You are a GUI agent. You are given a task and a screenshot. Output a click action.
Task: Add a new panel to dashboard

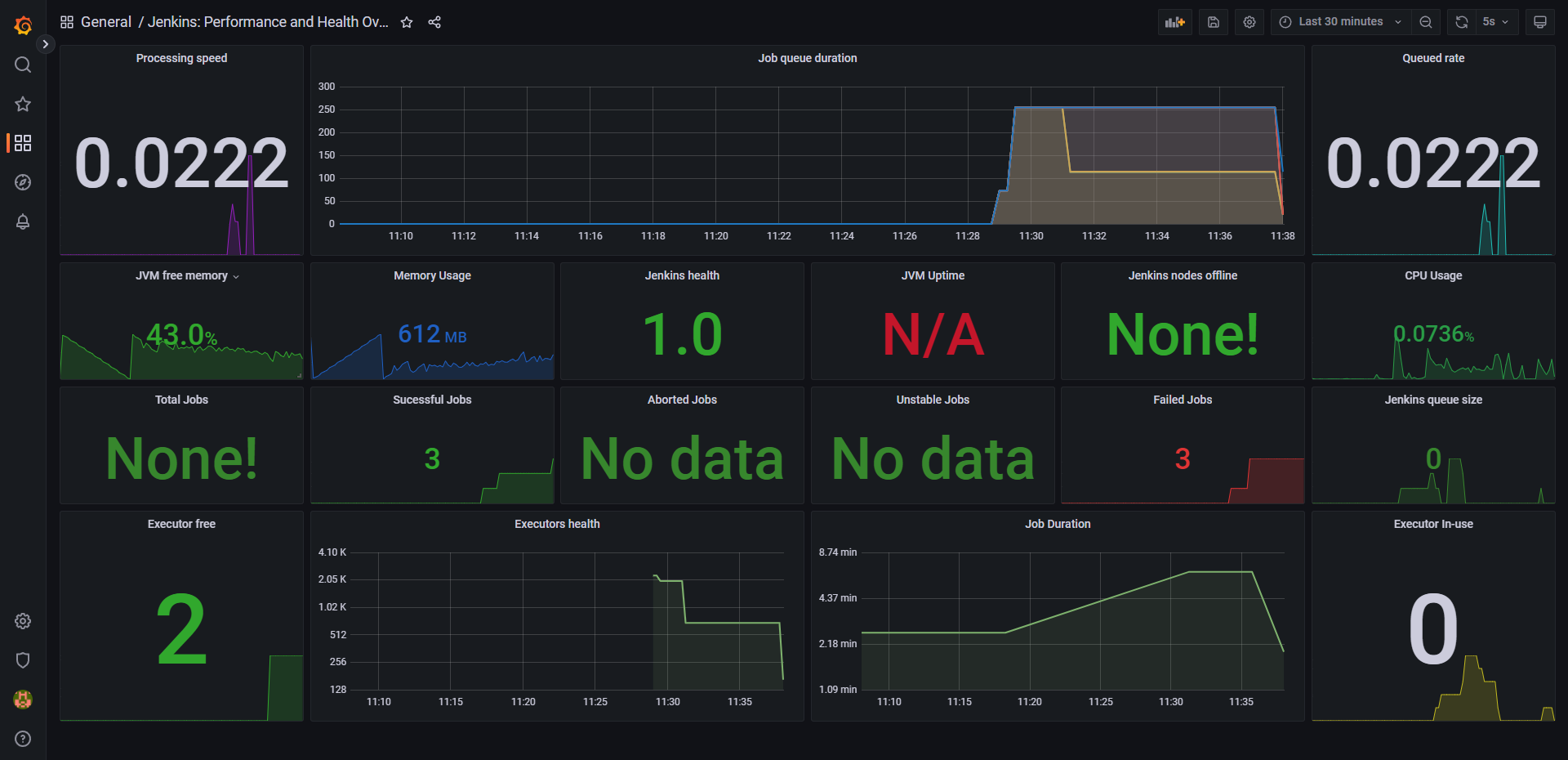click(x=1175, y=22)
